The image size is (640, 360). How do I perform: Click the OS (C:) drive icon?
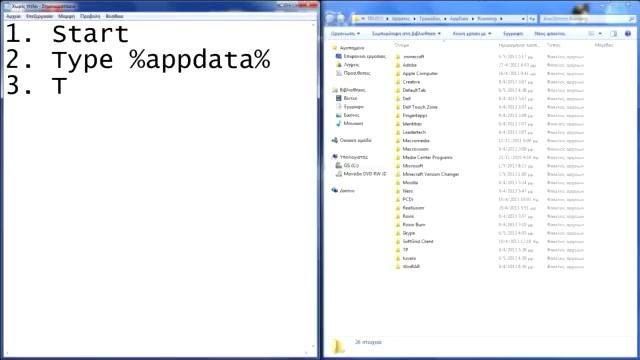pos(339,165)
